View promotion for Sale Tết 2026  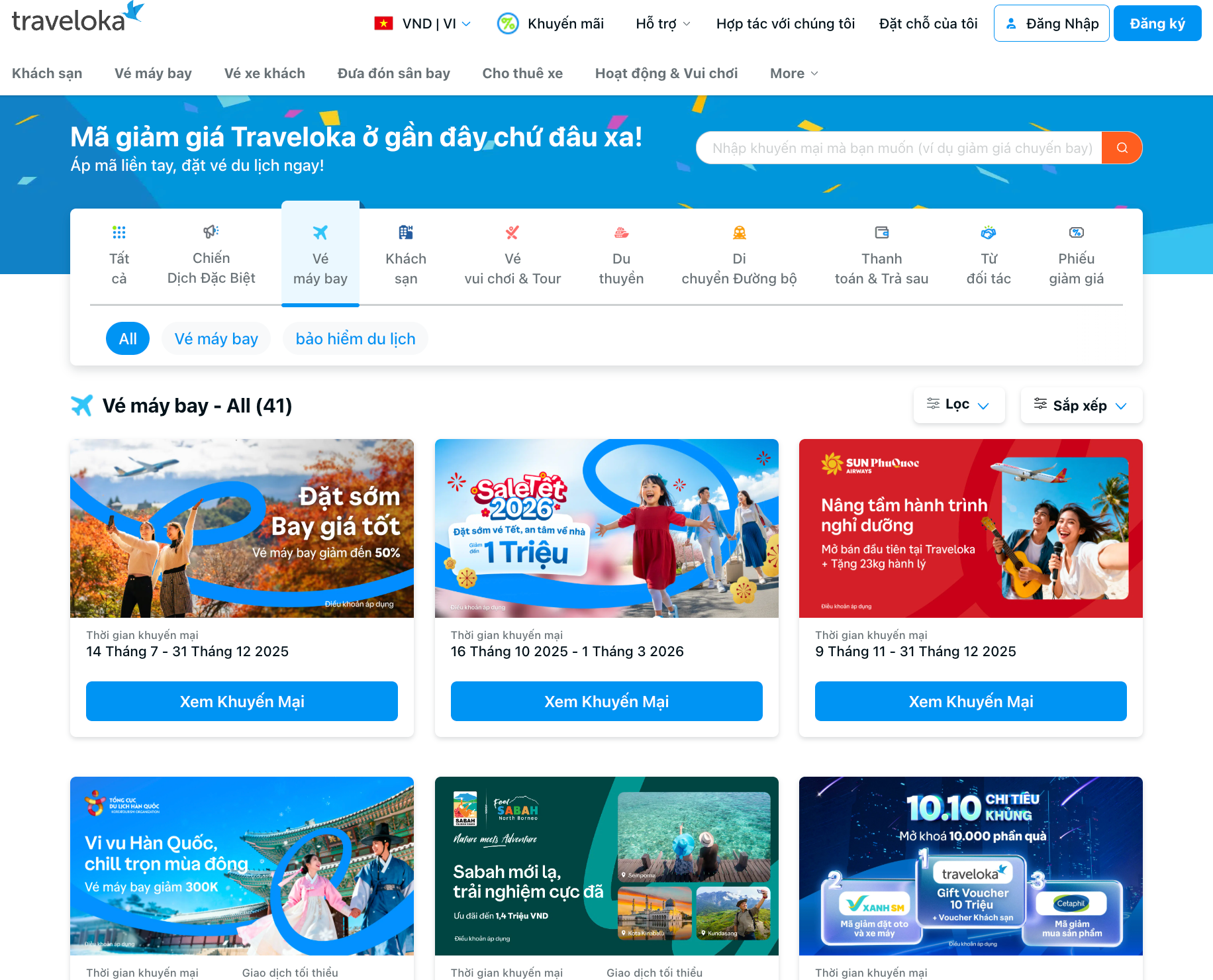pos(606,701)
